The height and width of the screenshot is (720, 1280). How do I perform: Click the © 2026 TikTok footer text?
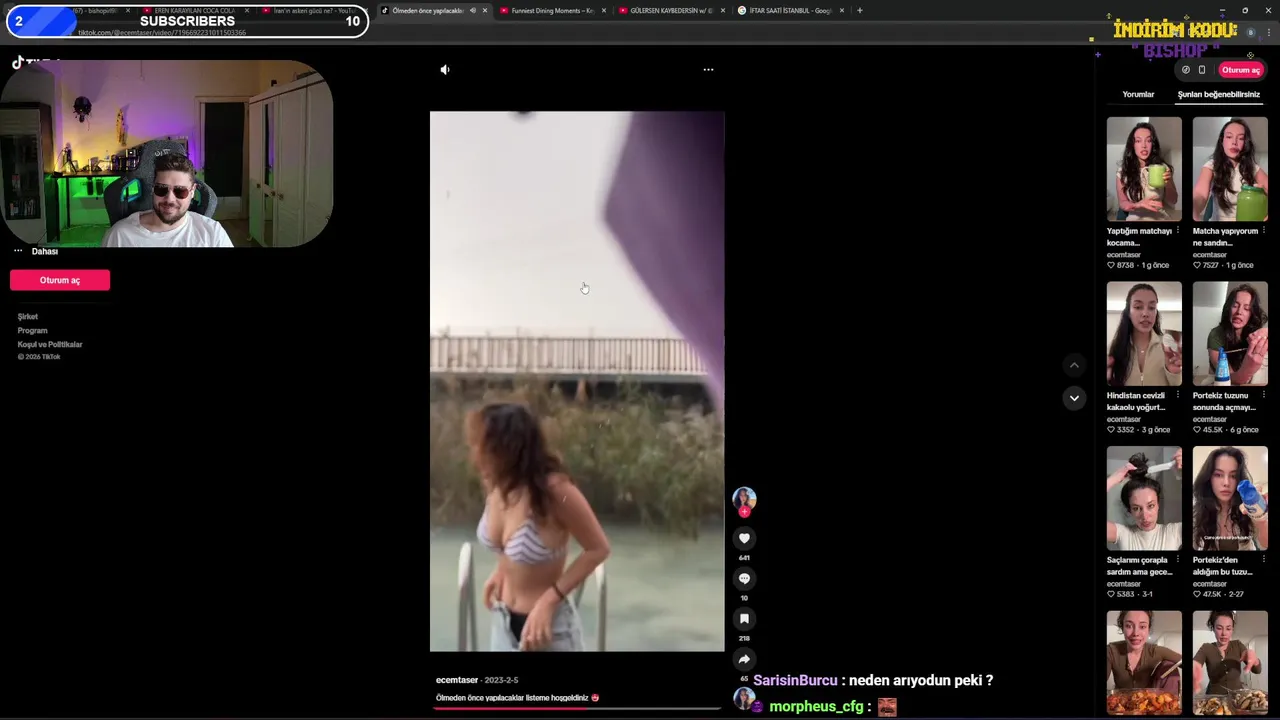tap(39, 357)
